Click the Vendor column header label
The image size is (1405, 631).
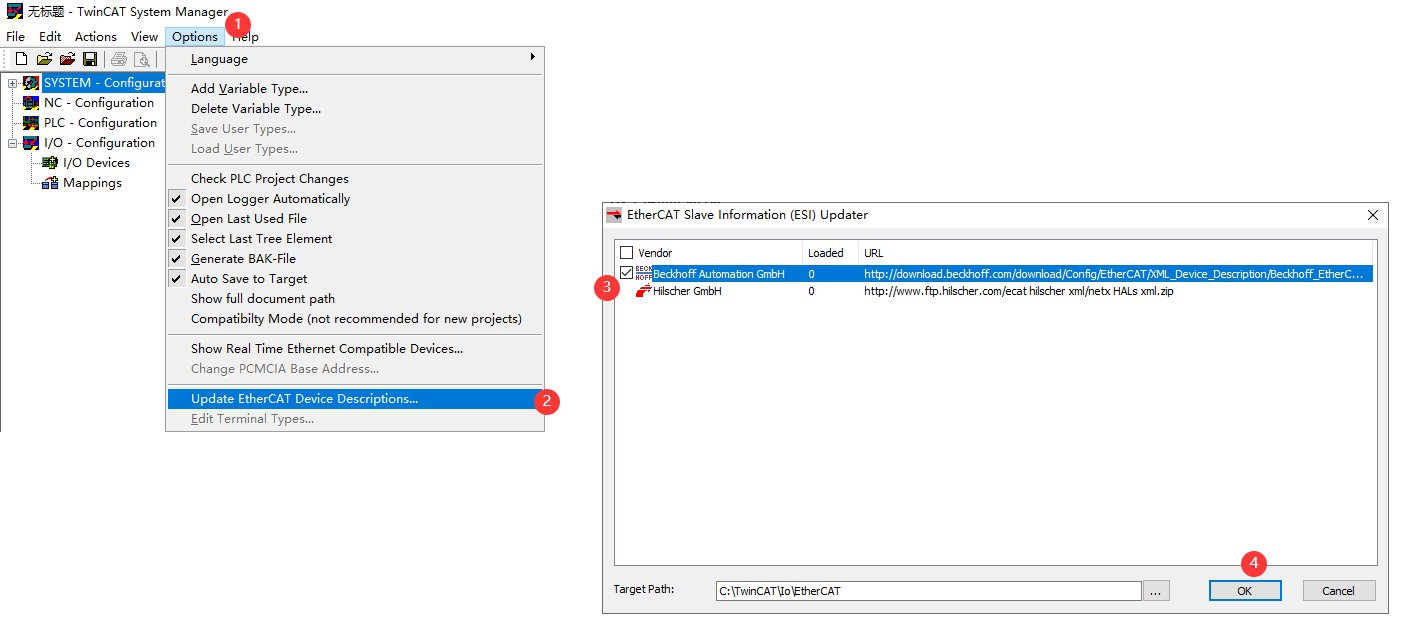tap(655, 253)
